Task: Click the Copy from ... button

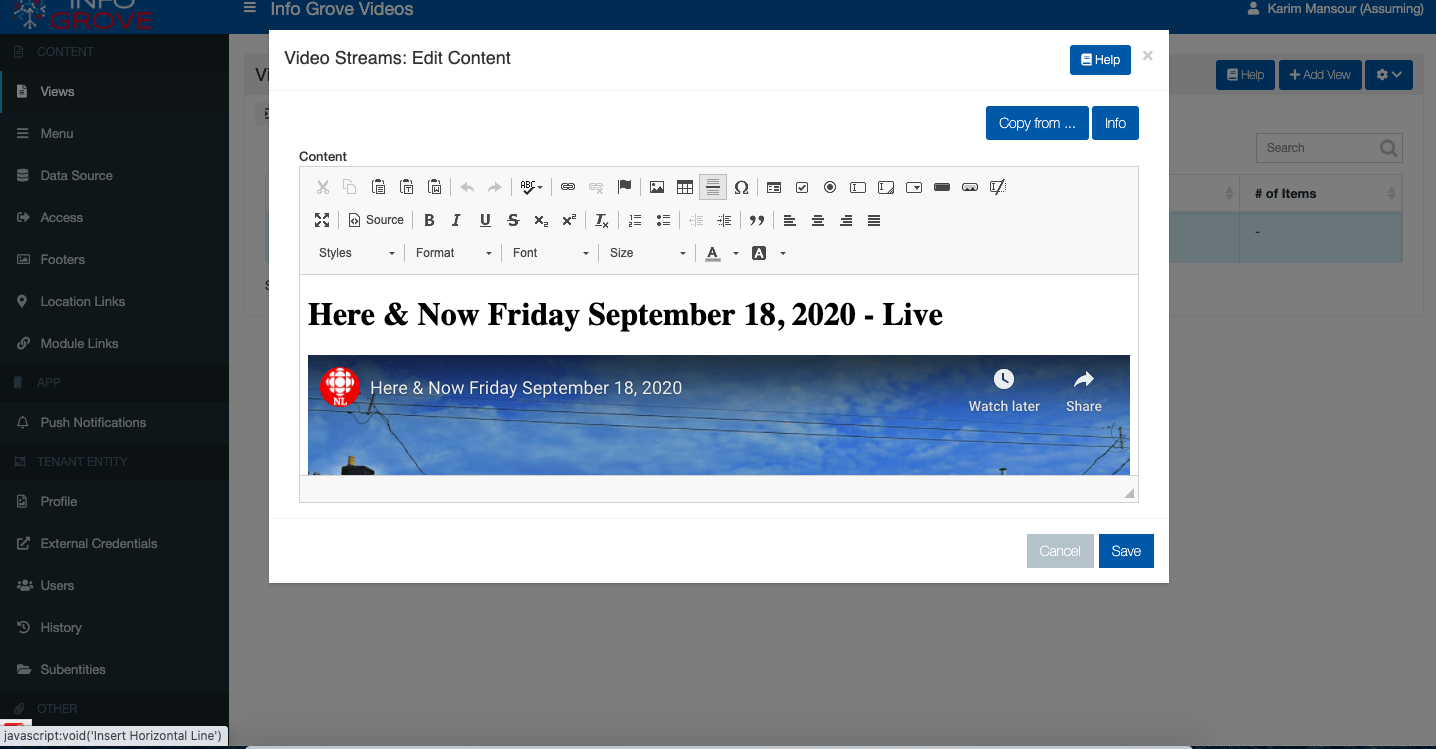Action: click(x=1037, y=123)
